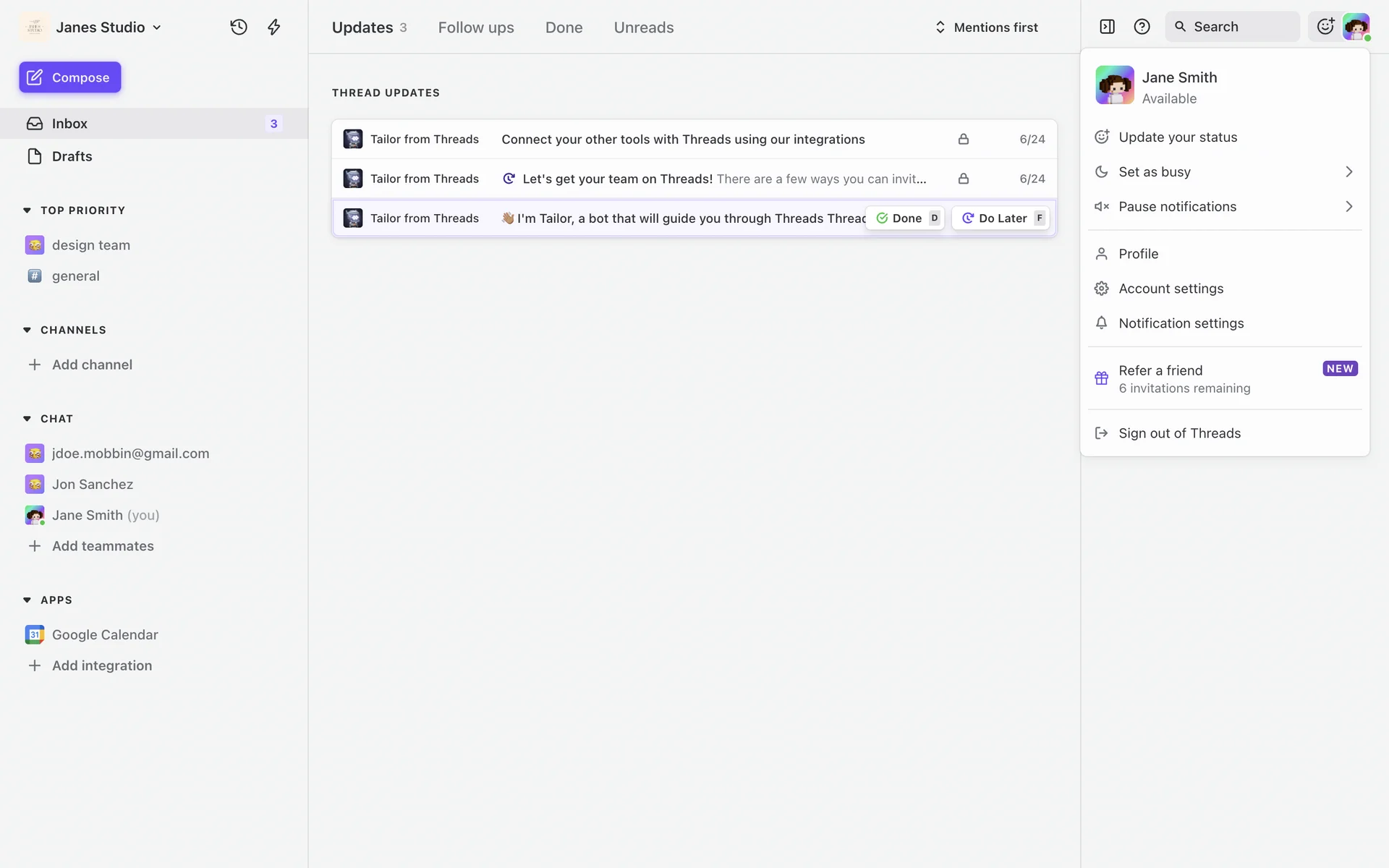The width and height of the screenshot is (1389, 868).
Task: Collapse the Channels section
Action: pyautogui.click(x=27, y=330)
